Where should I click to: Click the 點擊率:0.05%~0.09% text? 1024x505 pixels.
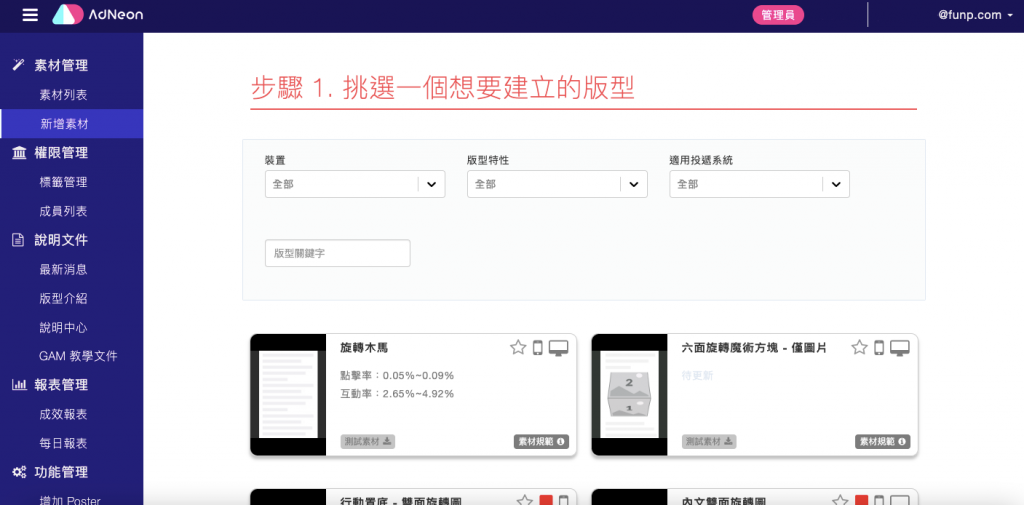pyautogui.click(x=397, y=376)
